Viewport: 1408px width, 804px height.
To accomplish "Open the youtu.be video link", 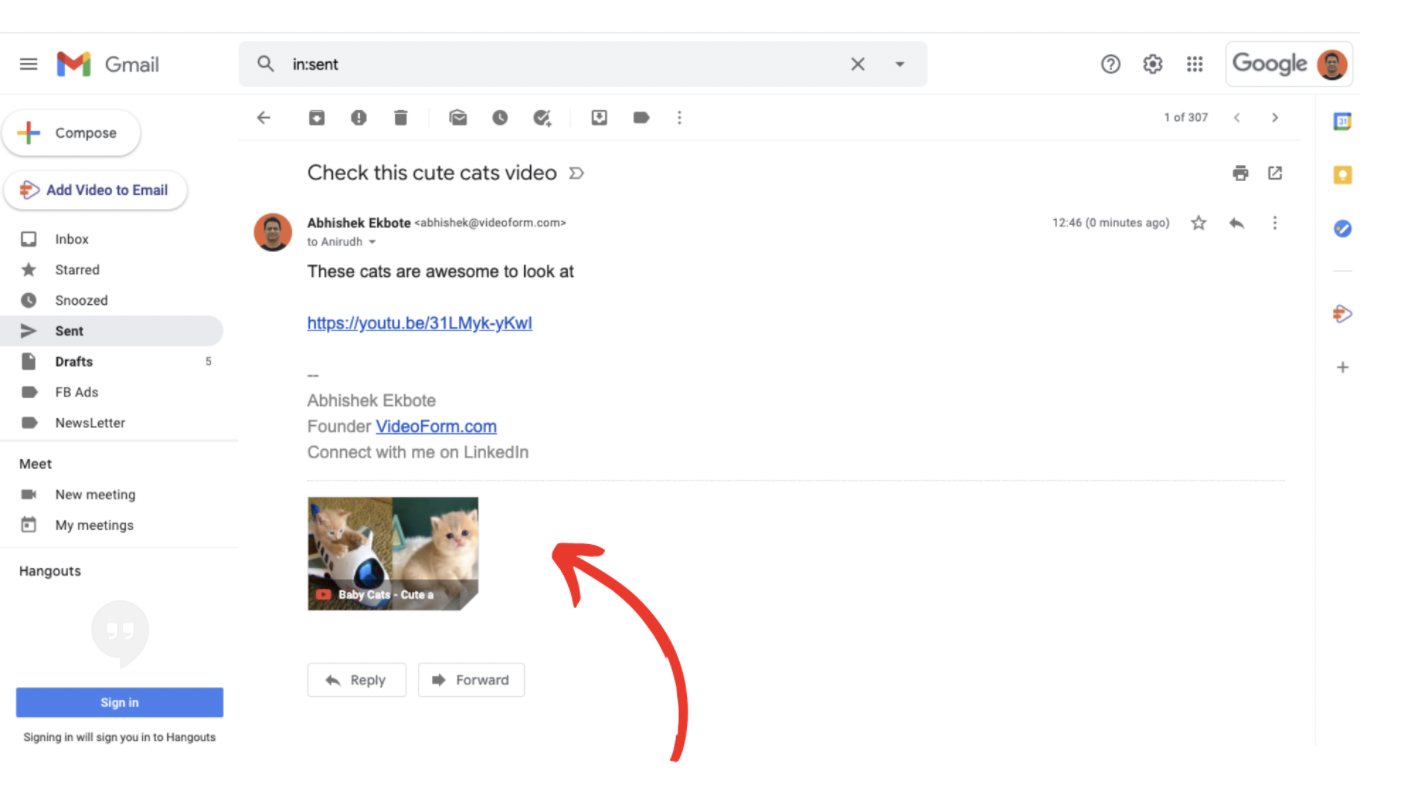I will (x=419, y=323).
